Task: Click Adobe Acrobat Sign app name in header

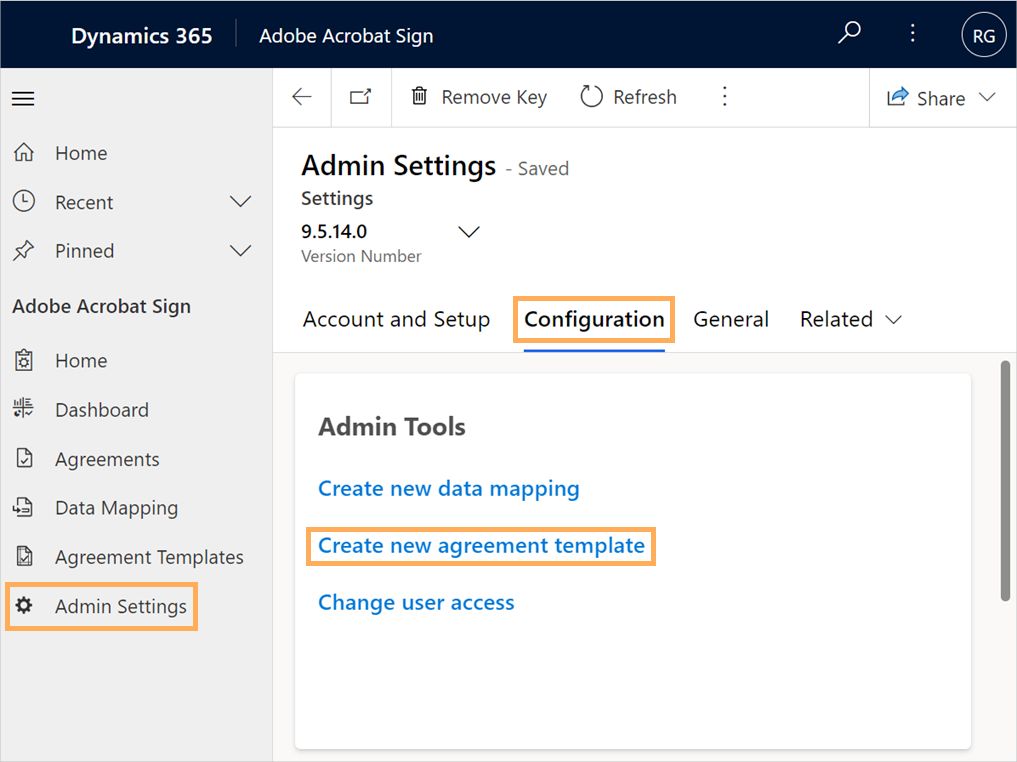Action: [x=346, y=36]
